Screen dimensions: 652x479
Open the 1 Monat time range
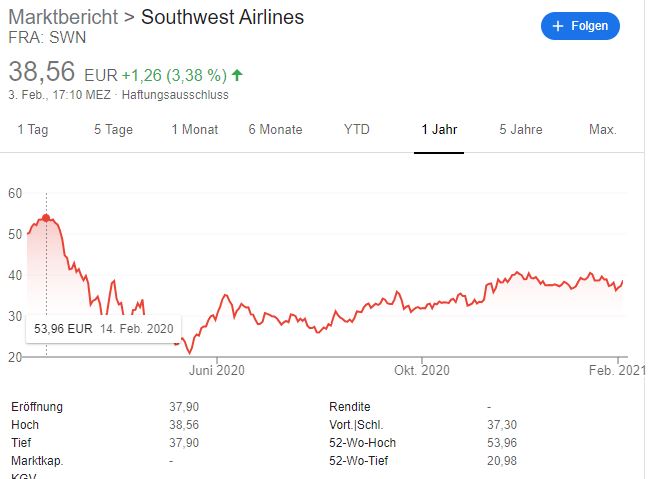(x=195, y=129)
